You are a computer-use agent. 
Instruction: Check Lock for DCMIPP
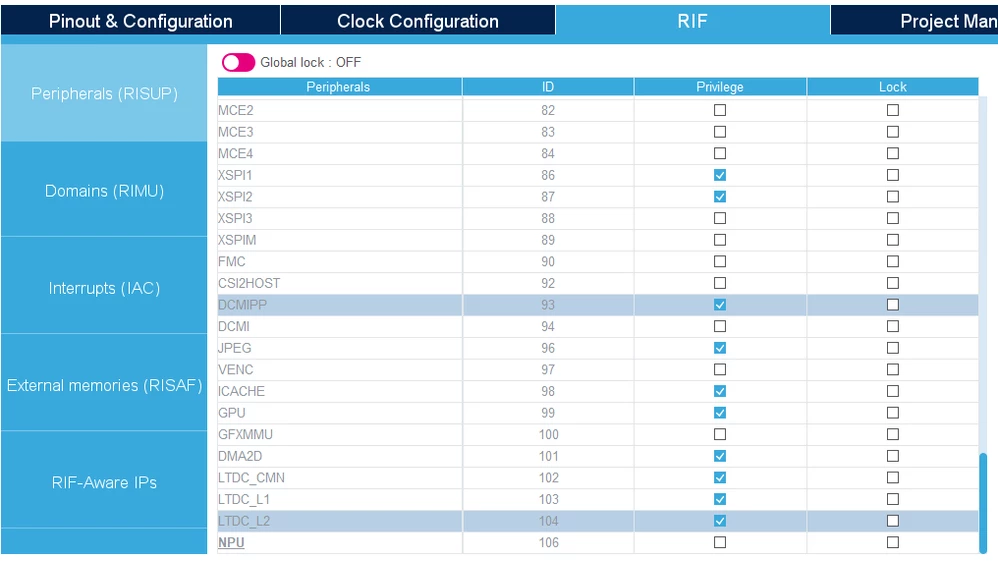(893, 305)
